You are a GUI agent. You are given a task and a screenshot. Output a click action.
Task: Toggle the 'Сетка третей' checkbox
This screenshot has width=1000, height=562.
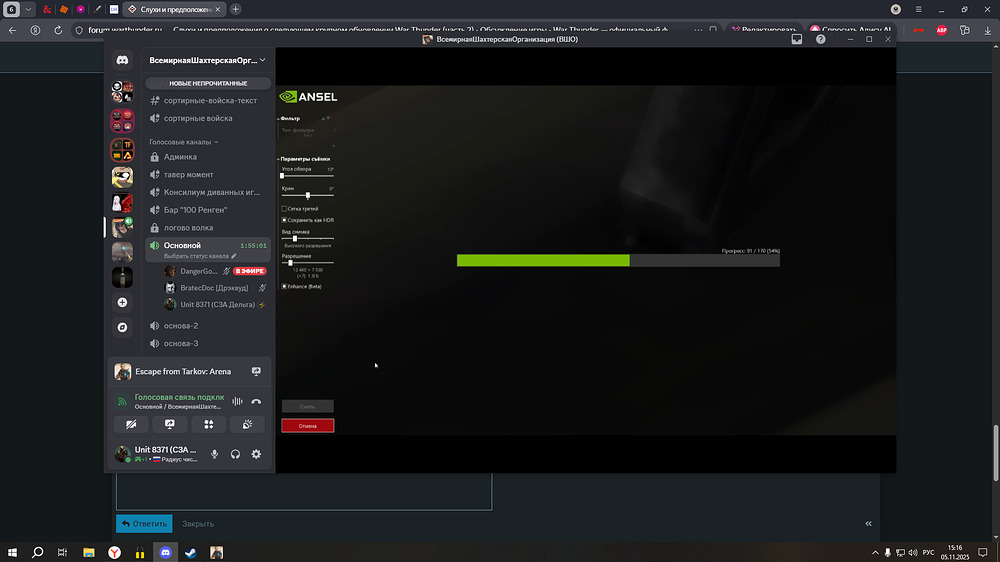(x=285, y=209)
